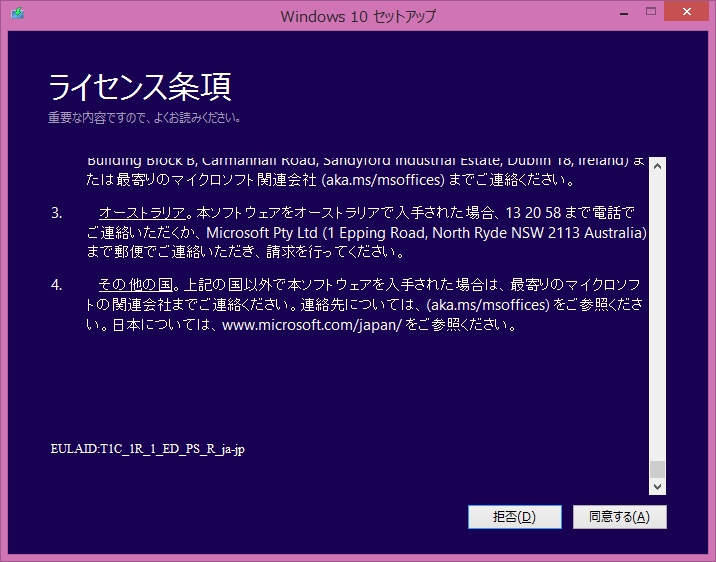Decline the license with 拒否(D) button
Viewport: 716px width, 562px height.
[515, 517]
